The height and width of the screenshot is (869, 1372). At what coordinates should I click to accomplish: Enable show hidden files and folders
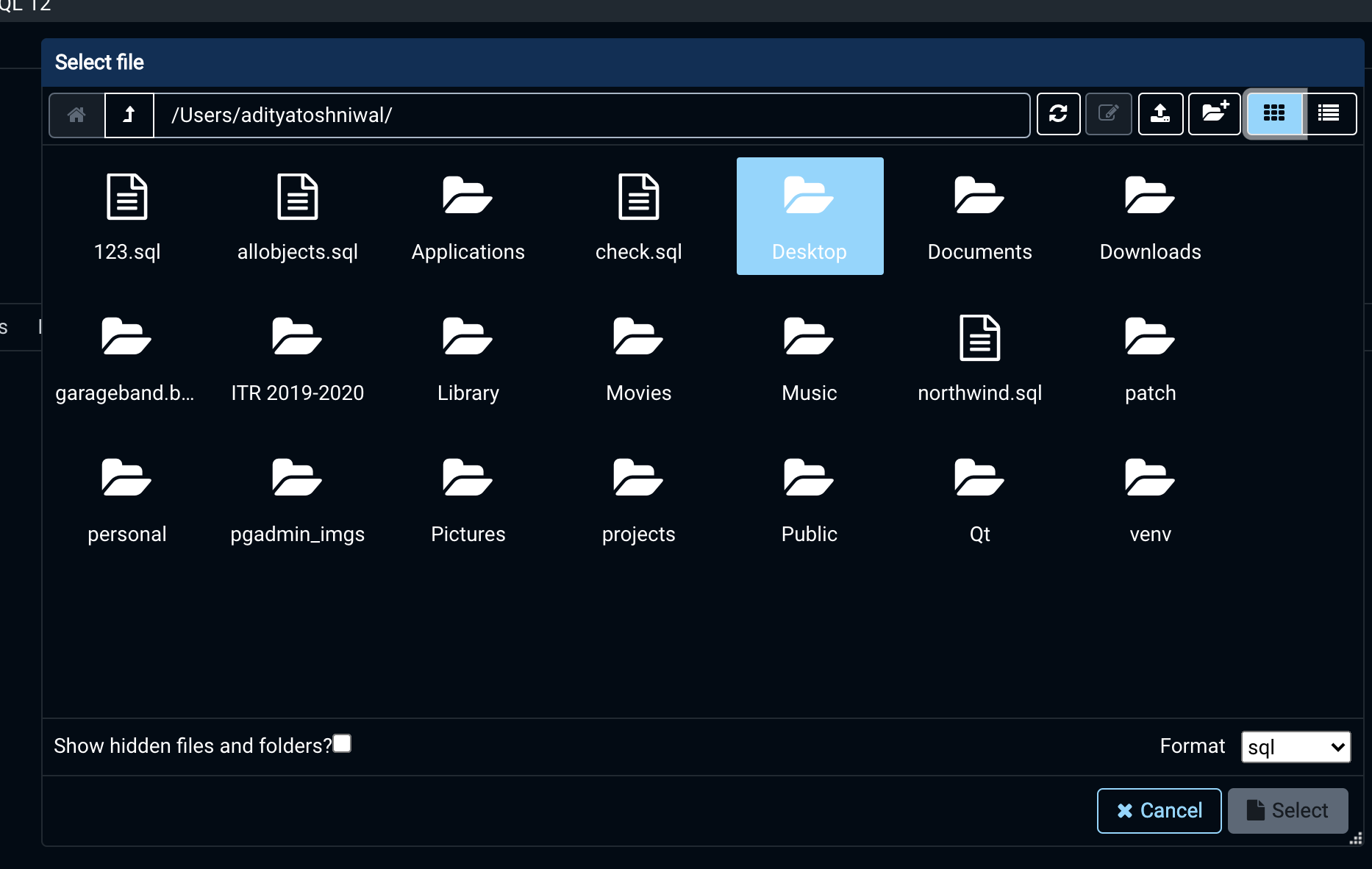(342, 743)
